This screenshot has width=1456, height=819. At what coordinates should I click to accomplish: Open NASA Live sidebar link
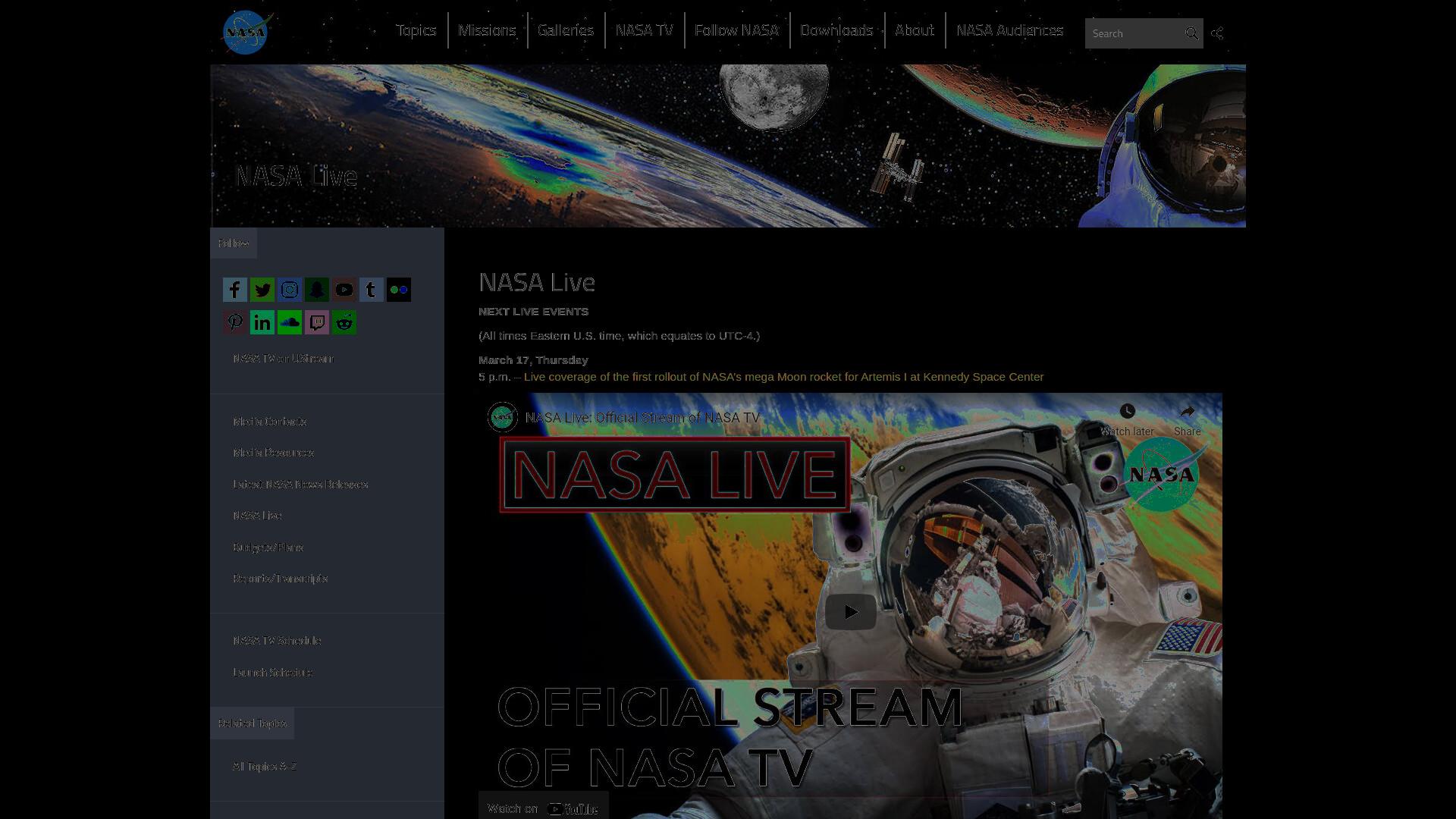(x=257, y=516)
